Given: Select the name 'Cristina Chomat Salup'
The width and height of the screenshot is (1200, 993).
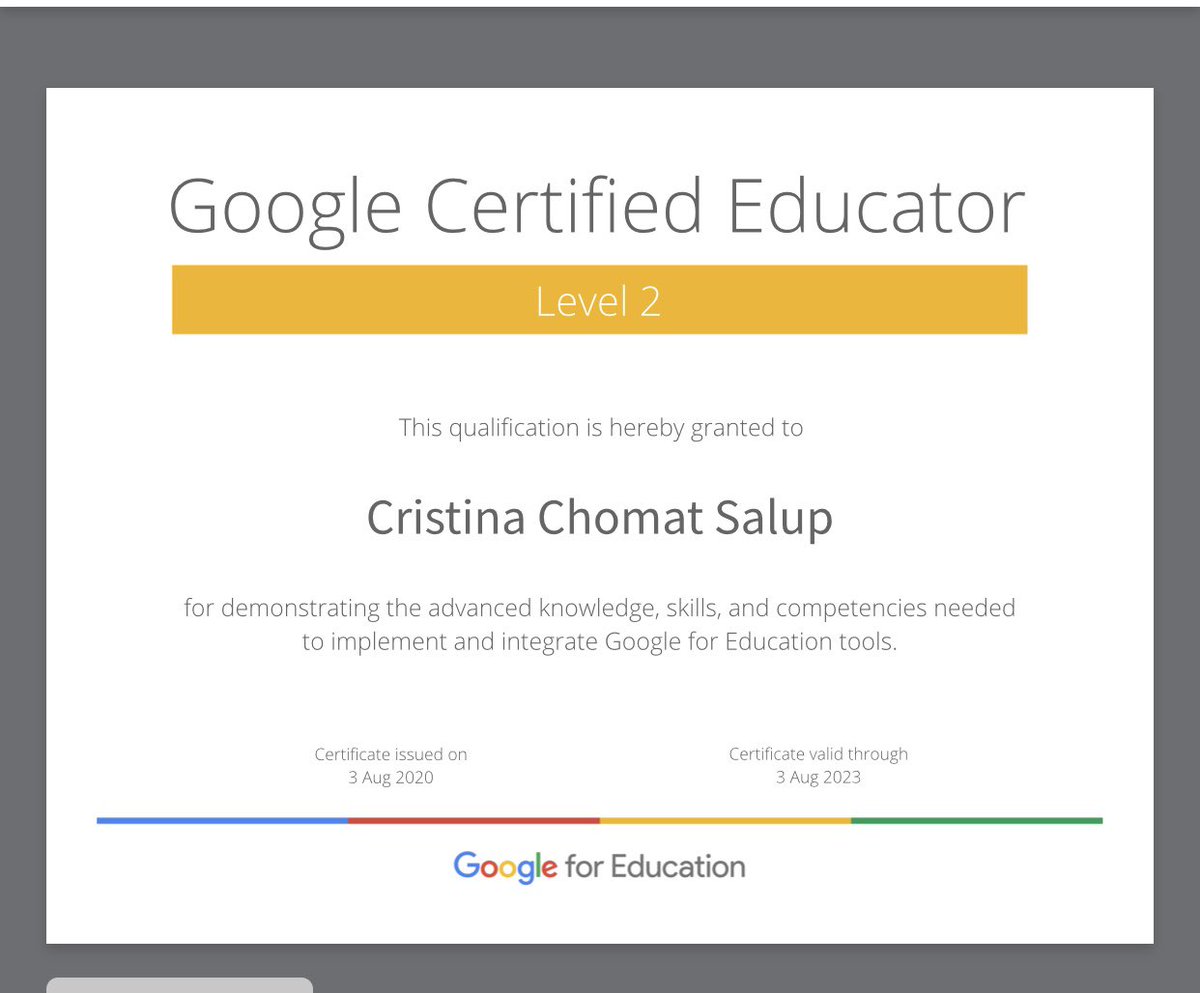Looking at the screenshot, I should (x=599, y=518).
